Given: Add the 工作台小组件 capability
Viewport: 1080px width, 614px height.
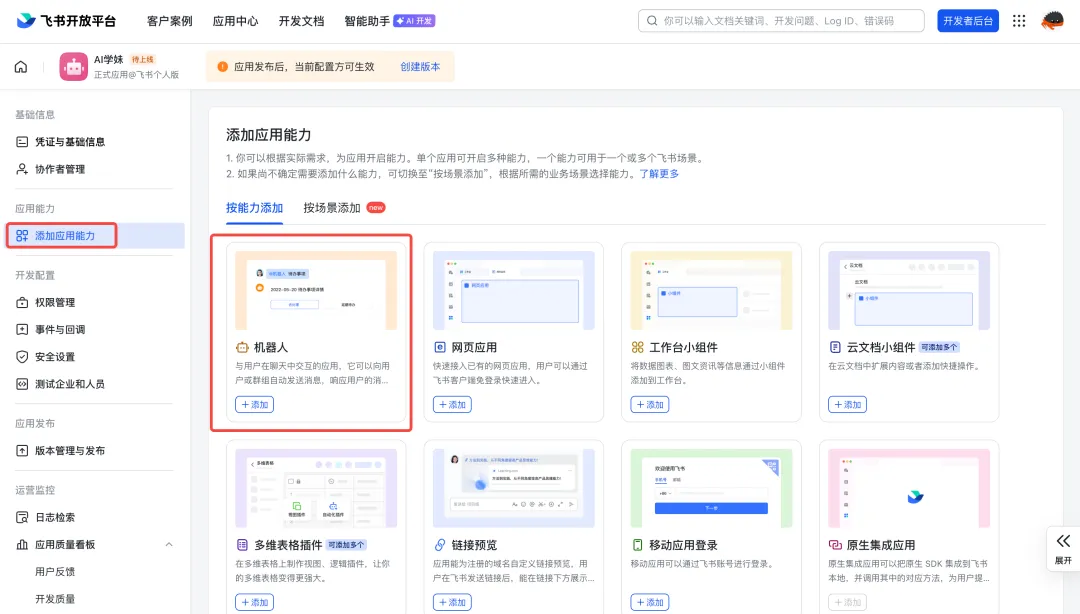Looking at the screenshot, I should (650, 405).
